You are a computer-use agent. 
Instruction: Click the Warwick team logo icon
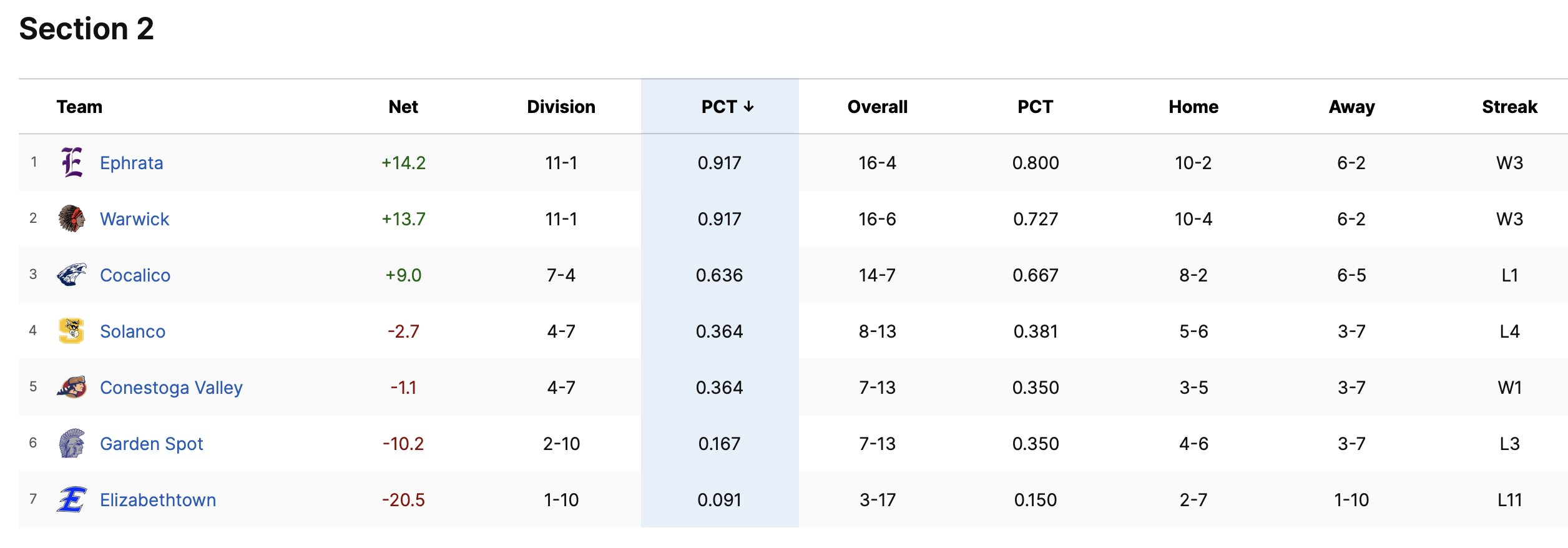click(x=72, y=218)
